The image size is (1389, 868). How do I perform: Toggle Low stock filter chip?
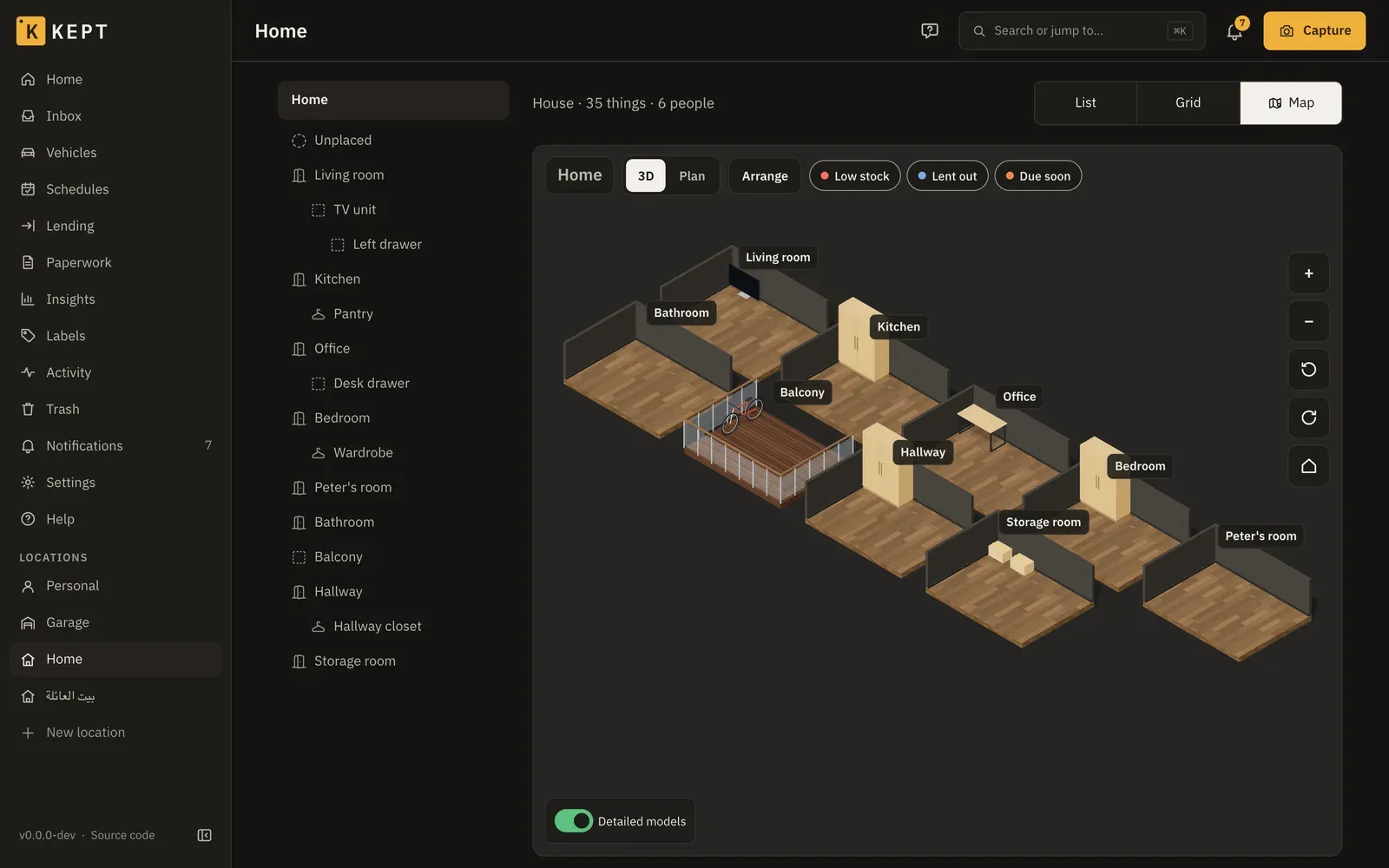(854, 176)
